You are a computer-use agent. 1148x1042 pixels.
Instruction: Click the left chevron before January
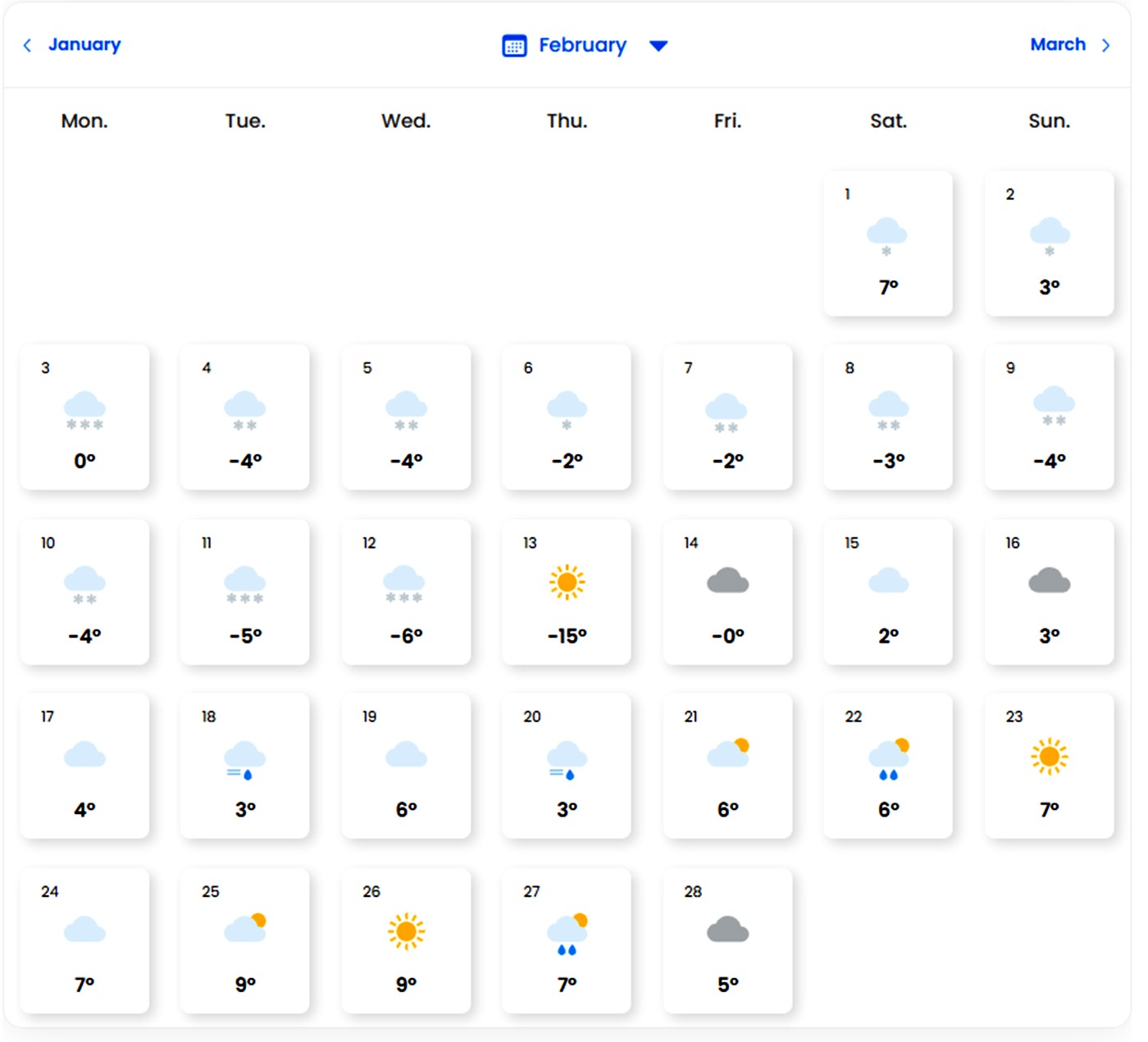tap(28, 45)
